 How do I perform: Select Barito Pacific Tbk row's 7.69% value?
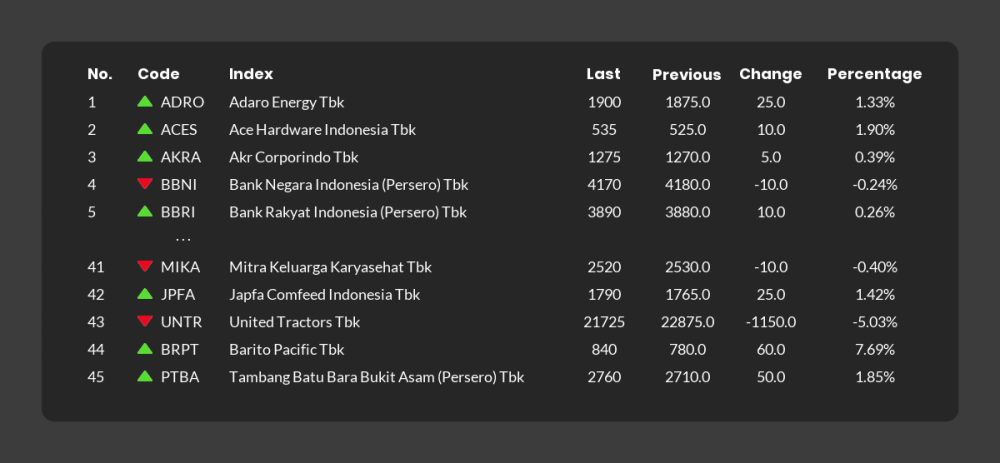(x=875, y=349)
